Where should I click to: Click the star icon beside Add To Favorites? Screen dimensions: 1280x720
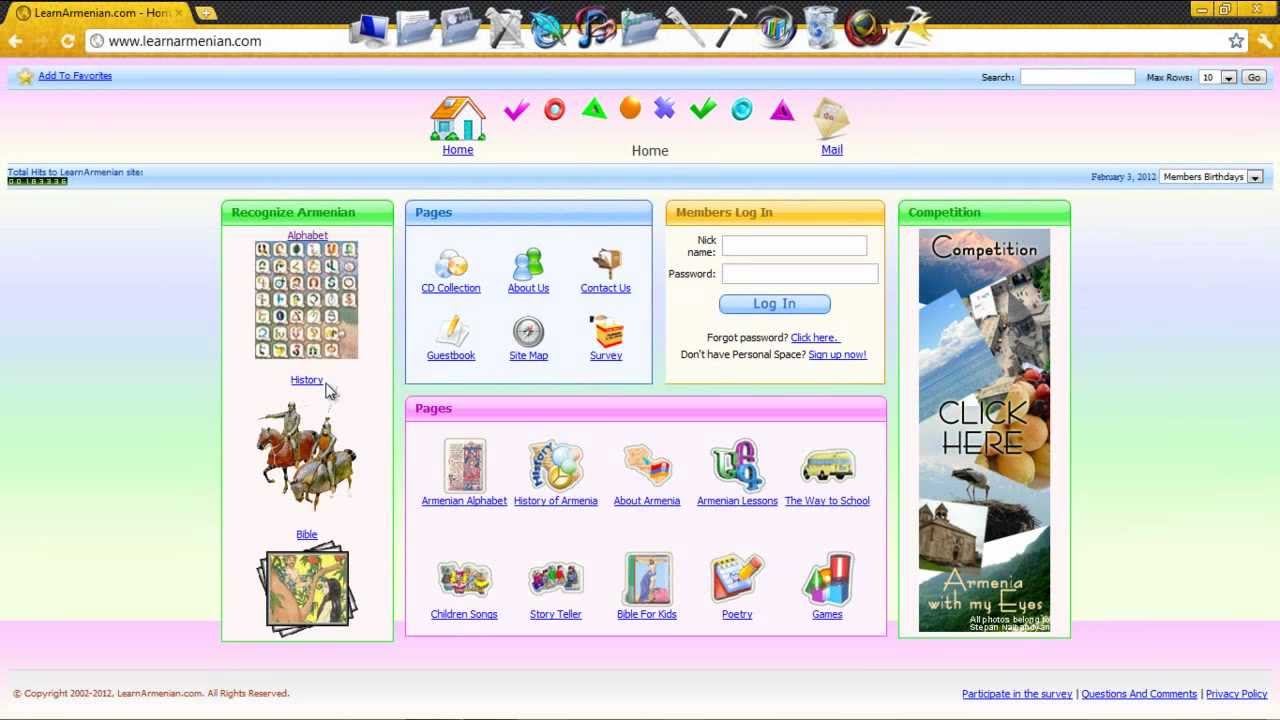pos(25,76)
